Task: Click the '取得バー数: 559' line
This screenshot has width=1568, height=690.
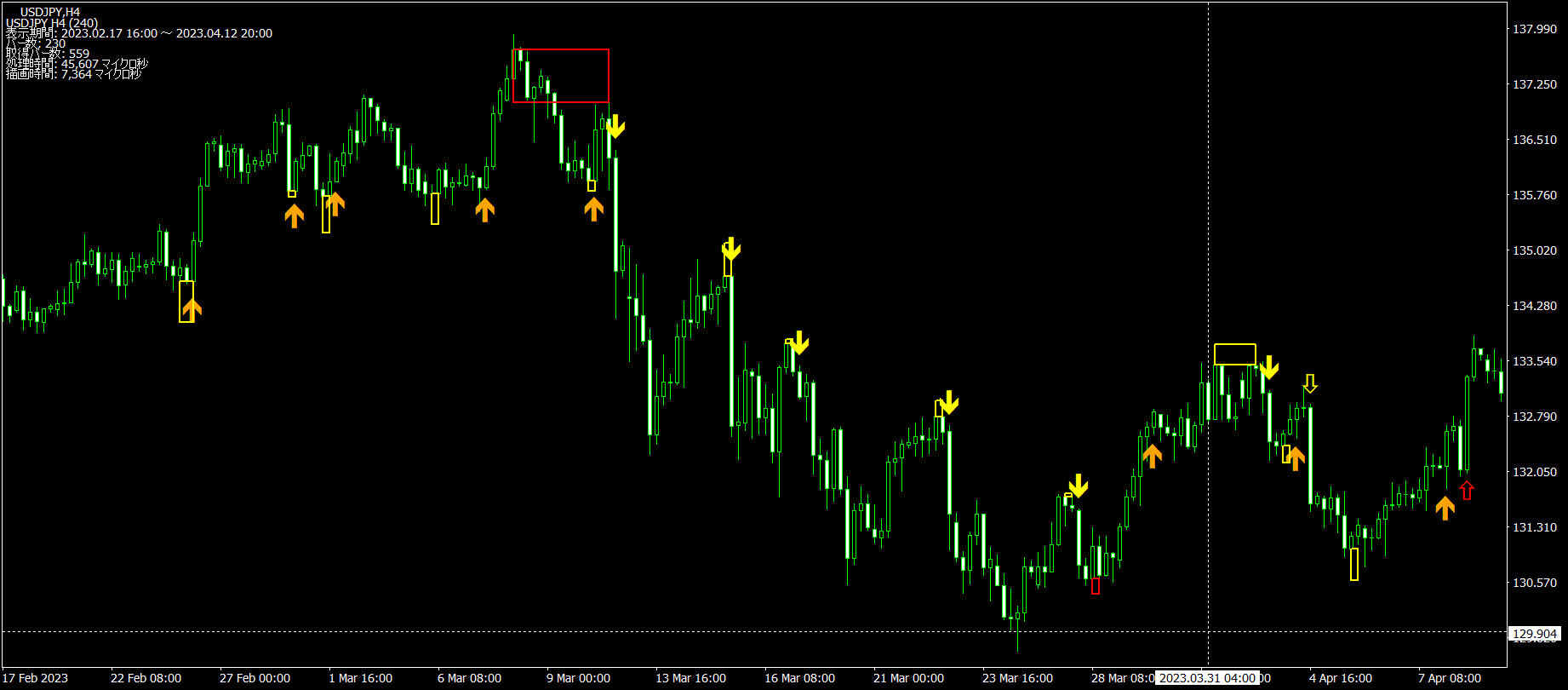Action: [48, 54]
